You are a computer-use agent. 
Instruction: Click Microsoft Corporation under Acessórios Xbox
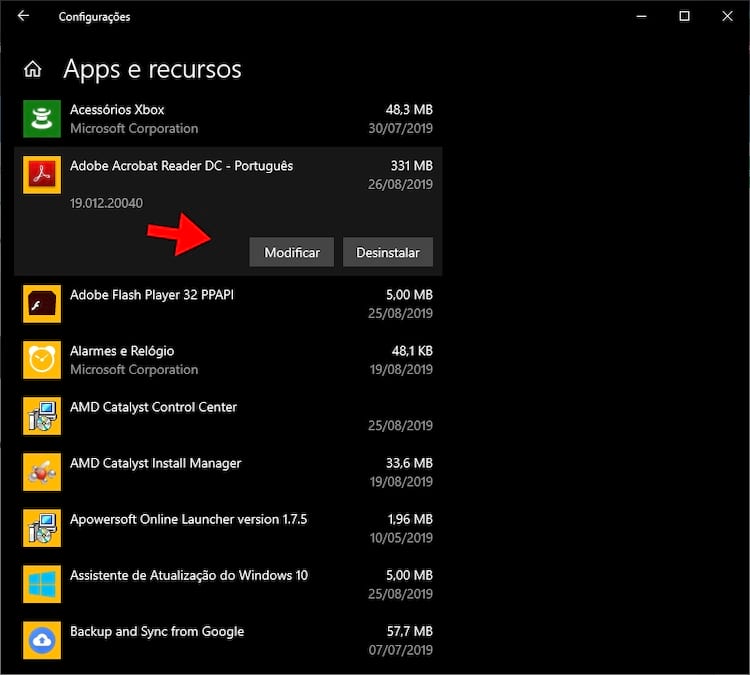coord(134,129)
